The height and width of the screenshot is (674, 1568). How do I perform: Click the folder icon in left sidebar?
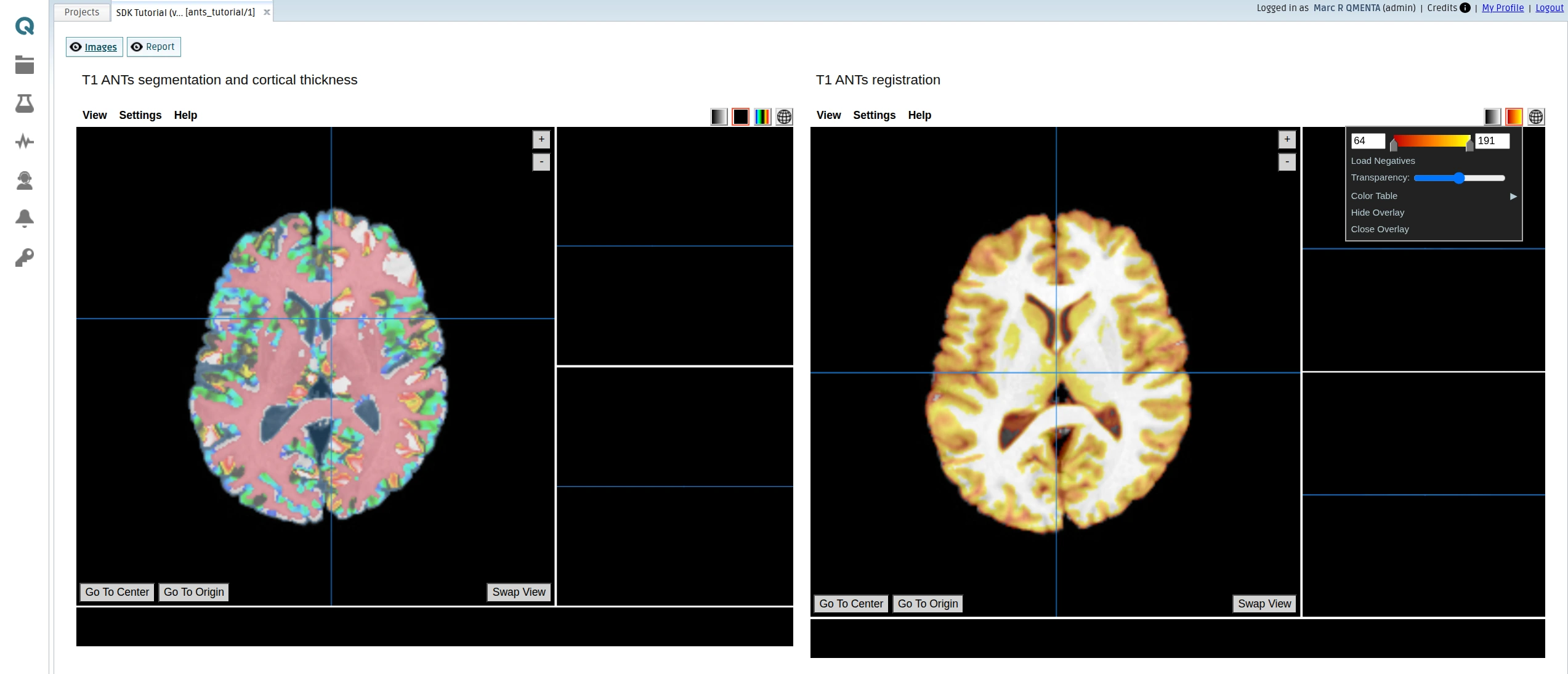25,65
